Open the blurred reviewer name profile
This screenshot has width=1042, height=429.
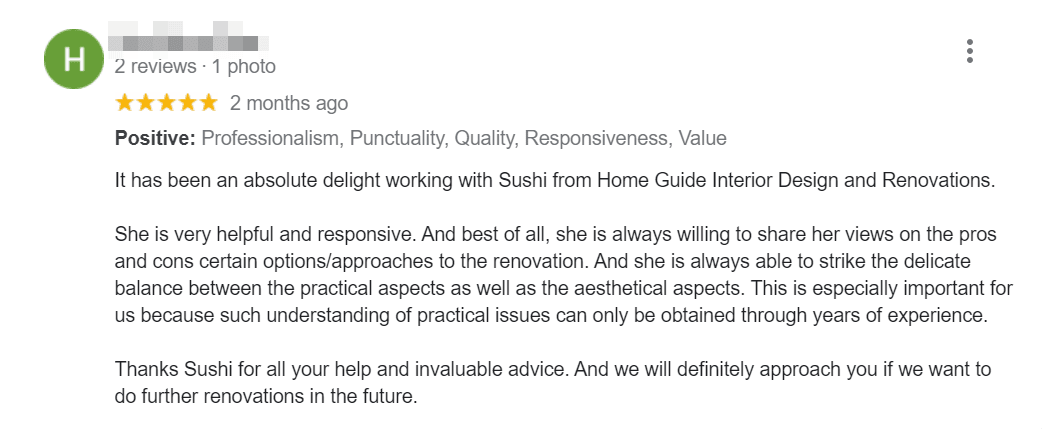pos(188,37)
